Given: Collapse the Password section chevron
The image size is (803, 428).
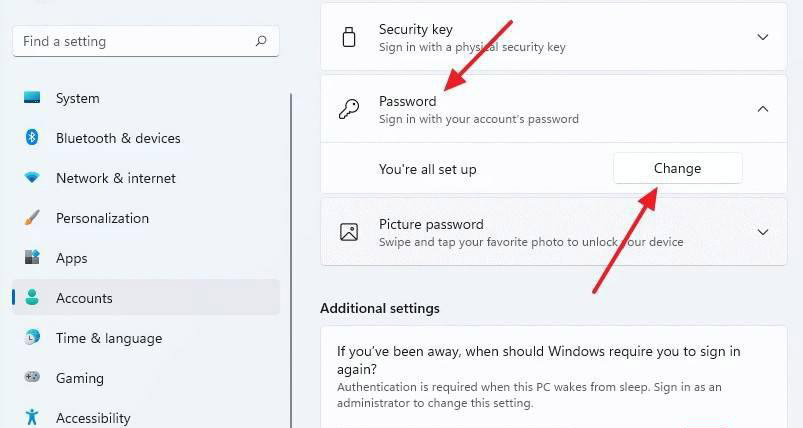Looking at the screenshot, I should [x=763, y=109].
